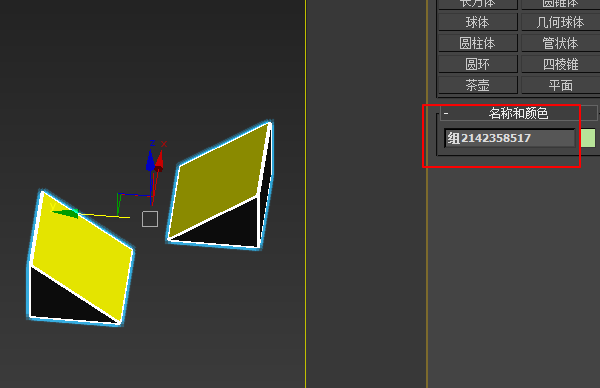This screenshot has height=388, width=600.
Task: Click the 平面 plane primitive button
Action: (561, 85)
